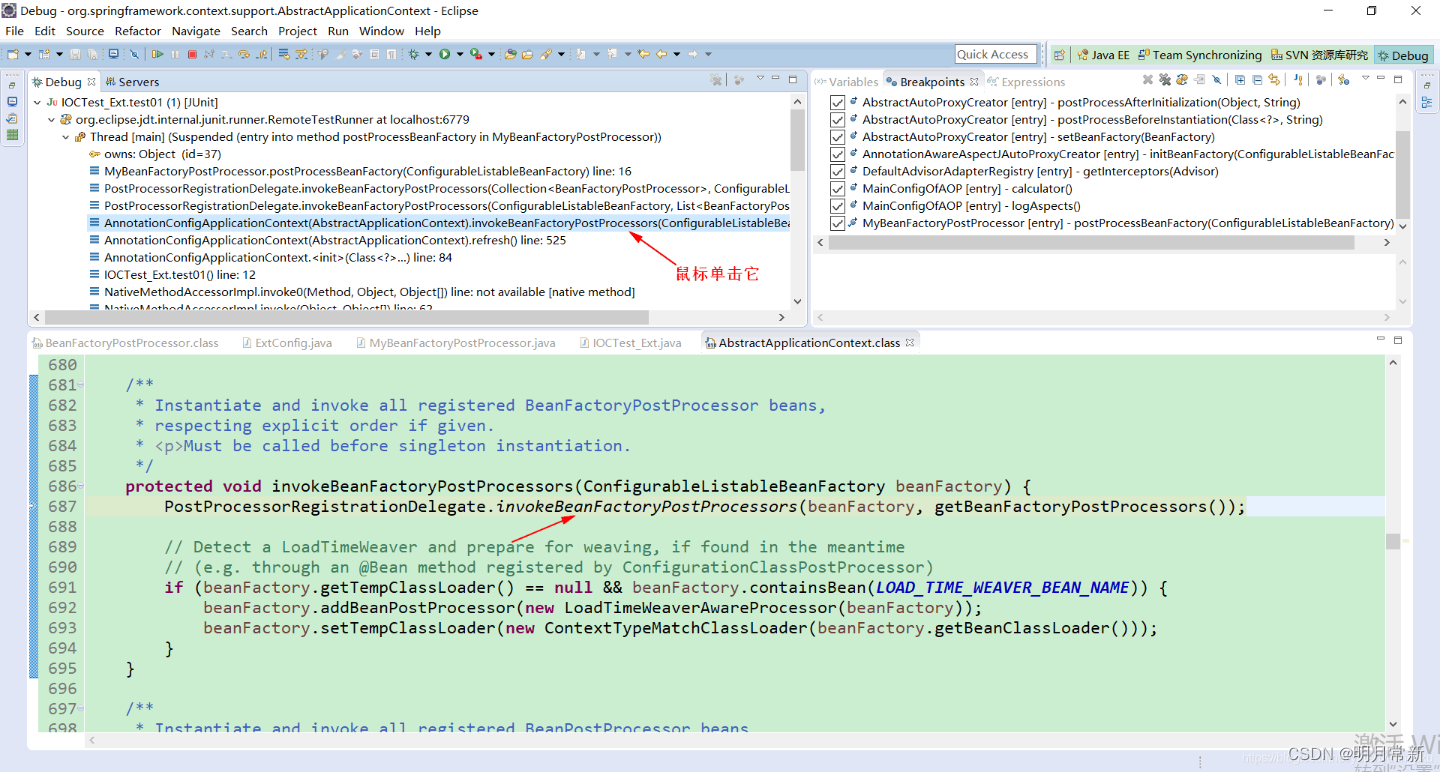This screenshot has width=1440, height=772.
Task: Click the Save All toolbar icon
Action: coord(92,54)
